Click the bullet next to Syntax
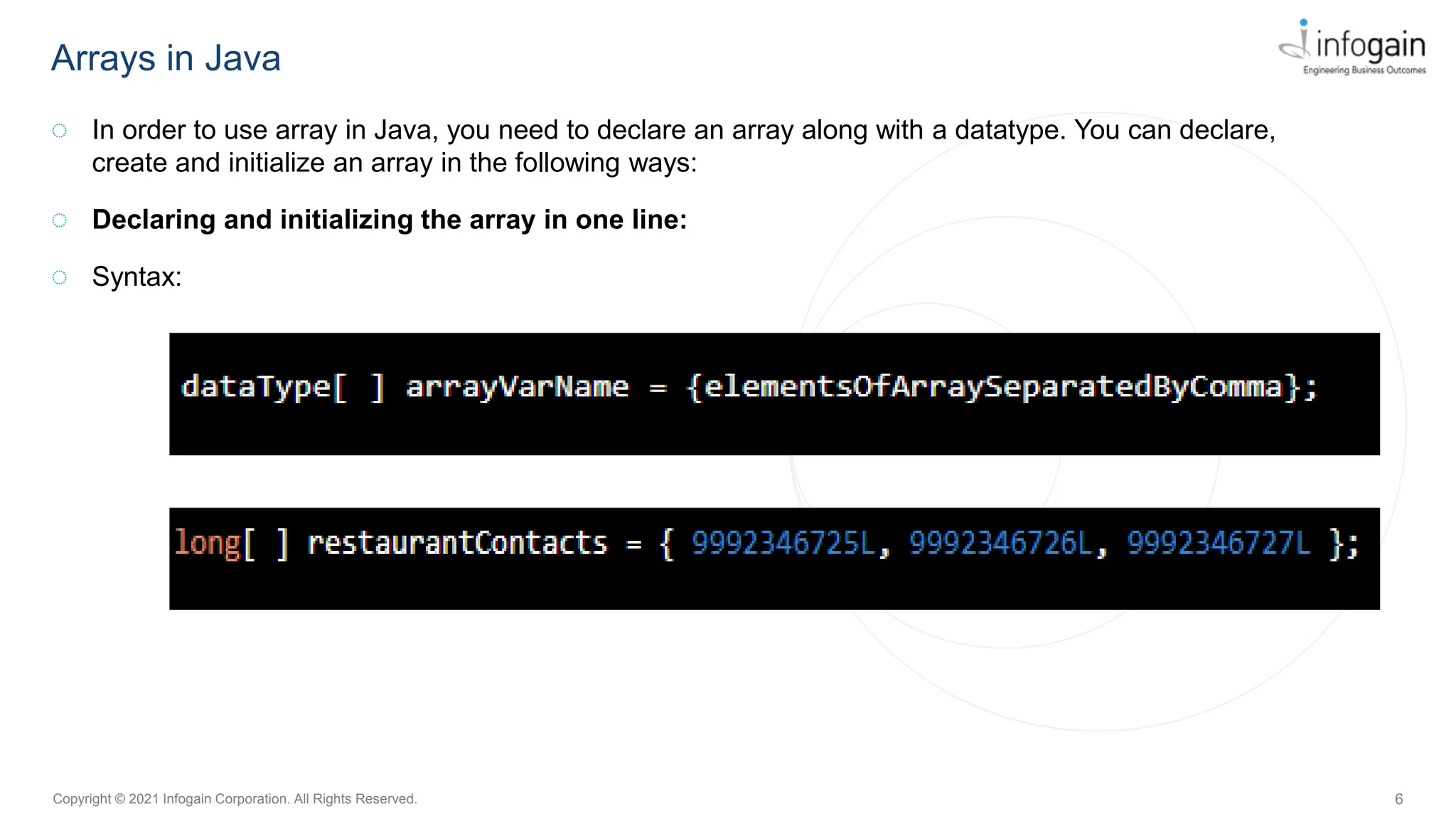1456x819 pixels. [60, 277]
